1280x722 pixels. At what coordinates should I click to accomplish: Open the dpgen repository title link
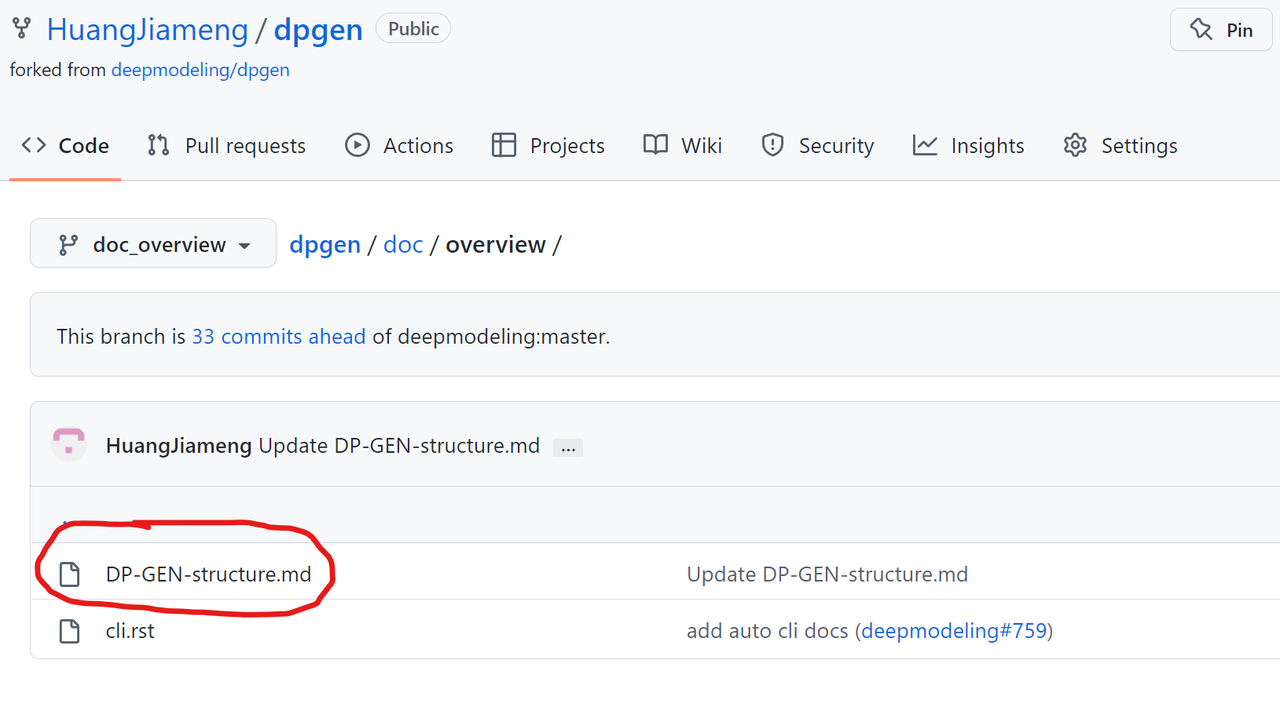[318, 29]
